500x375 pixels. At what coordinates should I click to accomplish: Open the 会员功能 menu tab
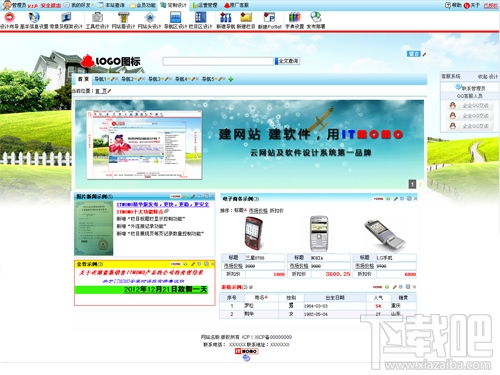point(143,5)
